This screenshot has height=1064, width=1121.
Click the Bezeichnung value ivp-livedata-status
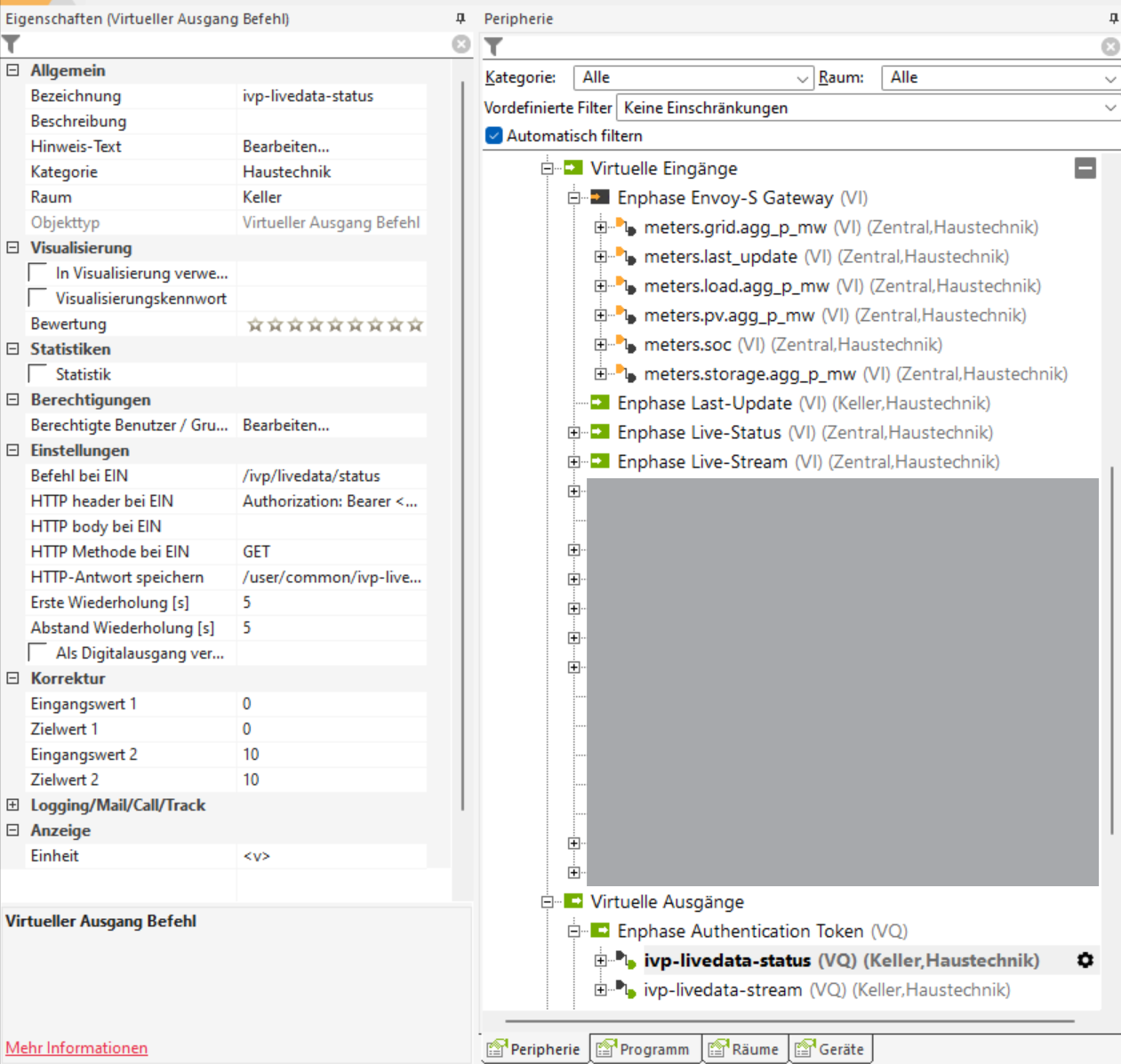[331, 96]
